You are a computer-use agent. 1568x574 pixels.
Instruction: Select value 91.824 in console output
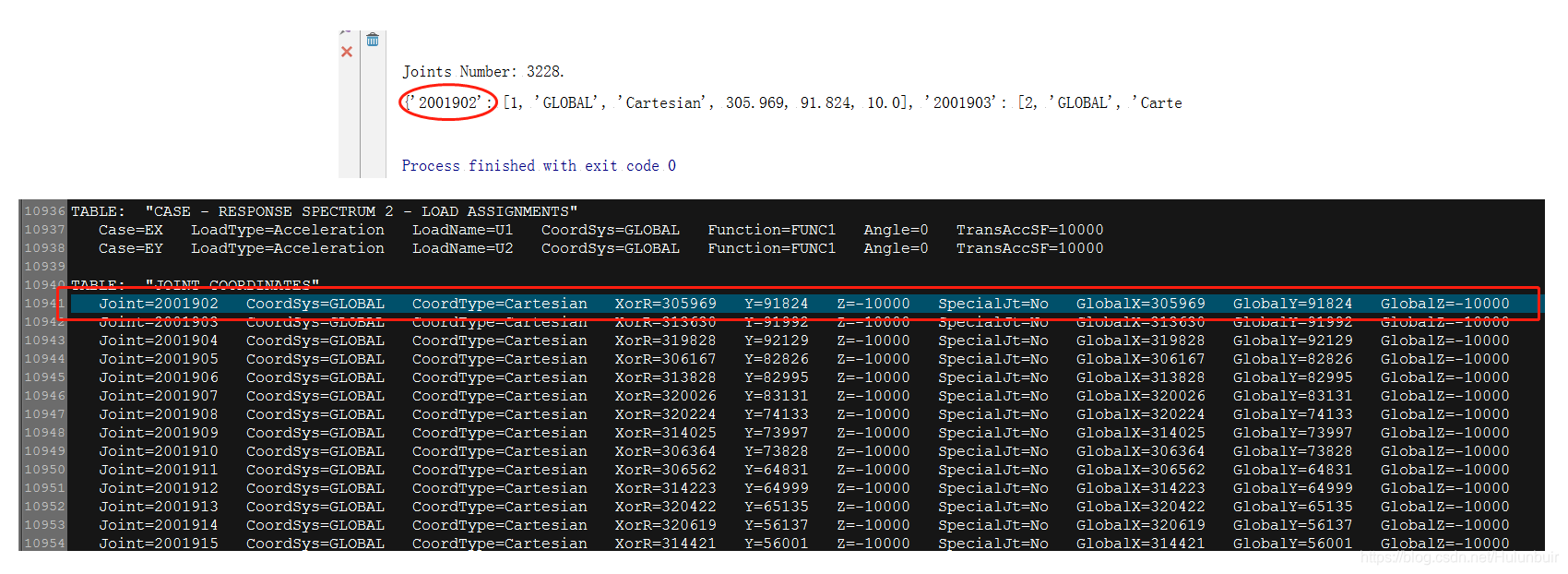pyautogui.click(x=825, y=102)
